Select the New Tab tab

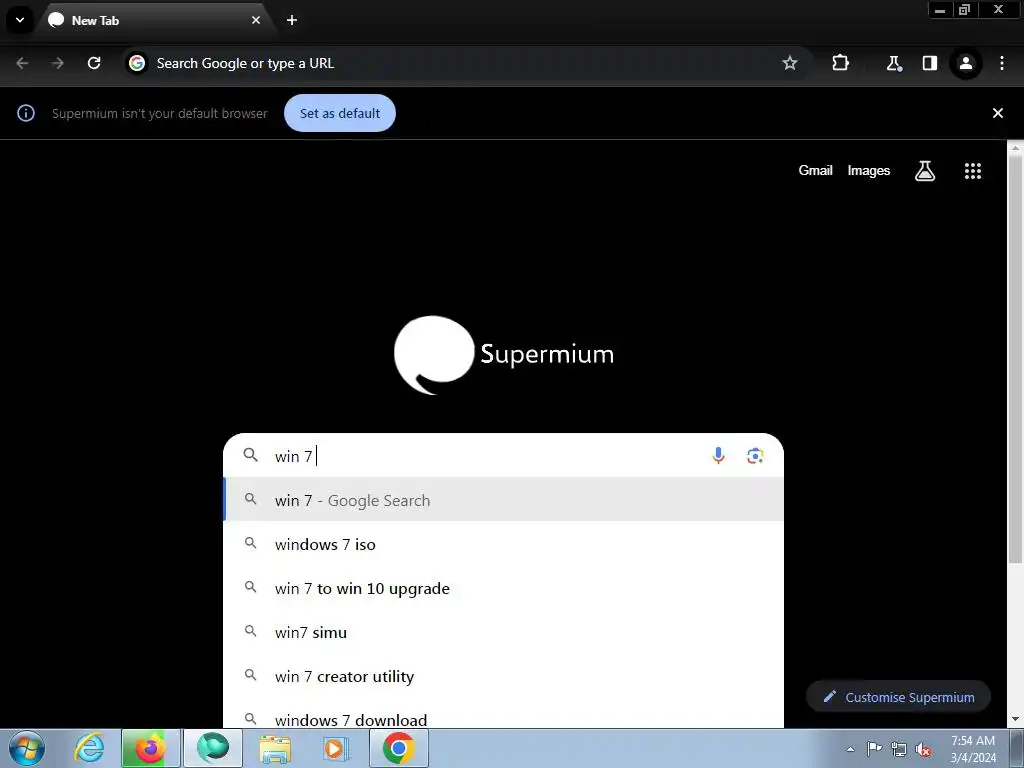(x=155, y=20)
